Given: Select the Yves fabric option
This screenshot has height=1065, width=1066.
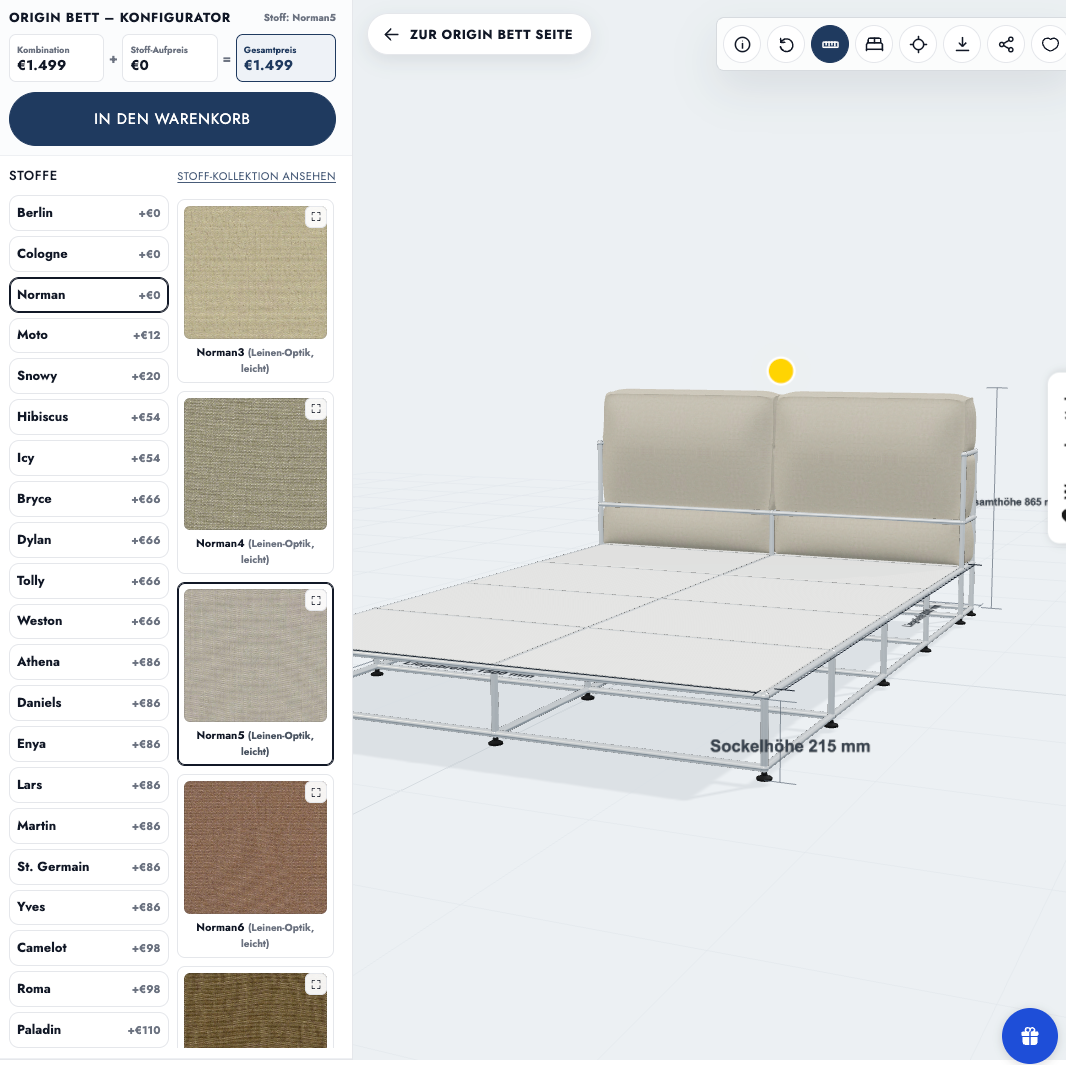Looking at the screenshot, I should [x=89, y=907].
